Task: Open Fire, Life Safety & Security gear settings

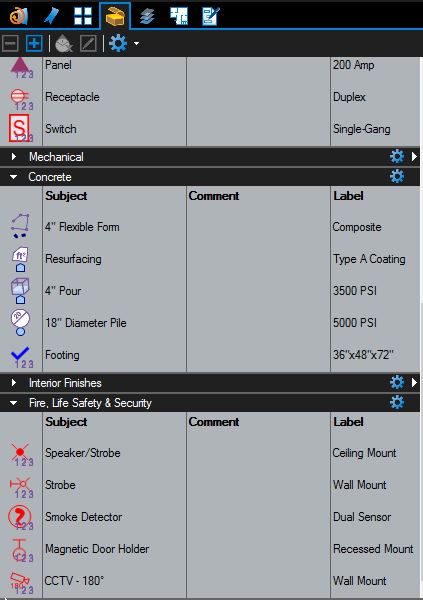Action: (x=397, y=403)
